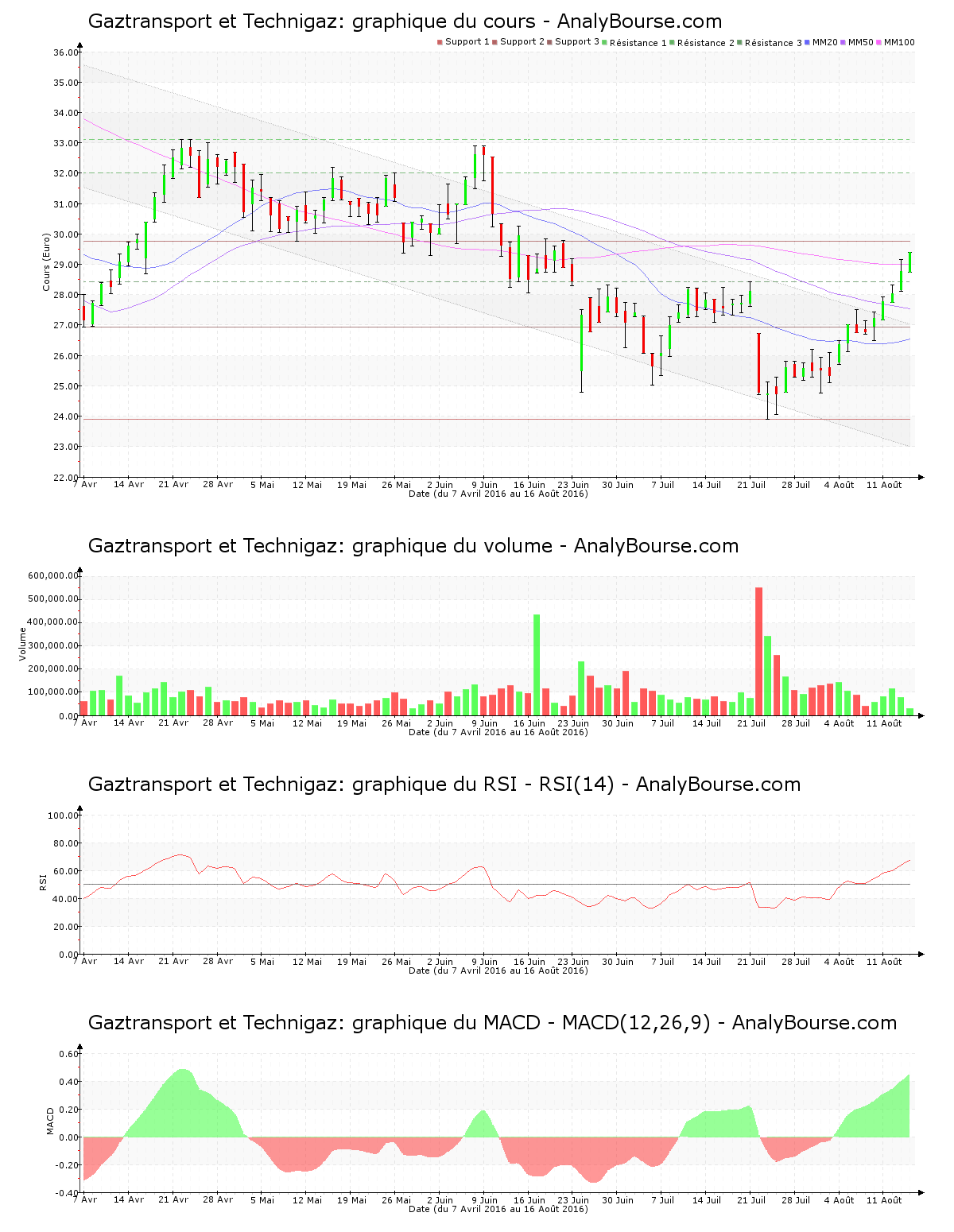Click the 'RSI' y-axis label

44,881
